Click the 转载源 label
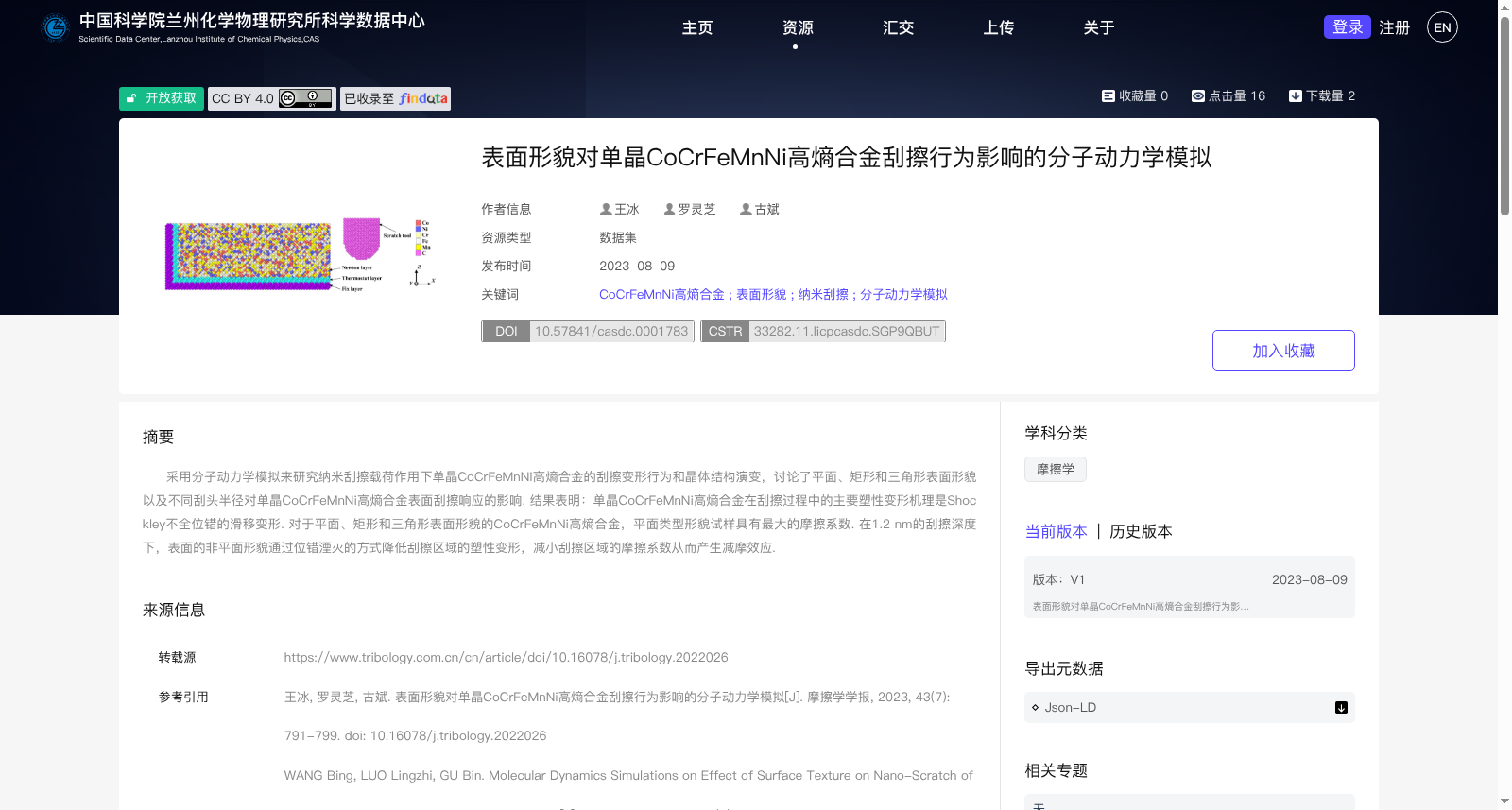1512x810 pixels. pos(177,657)
